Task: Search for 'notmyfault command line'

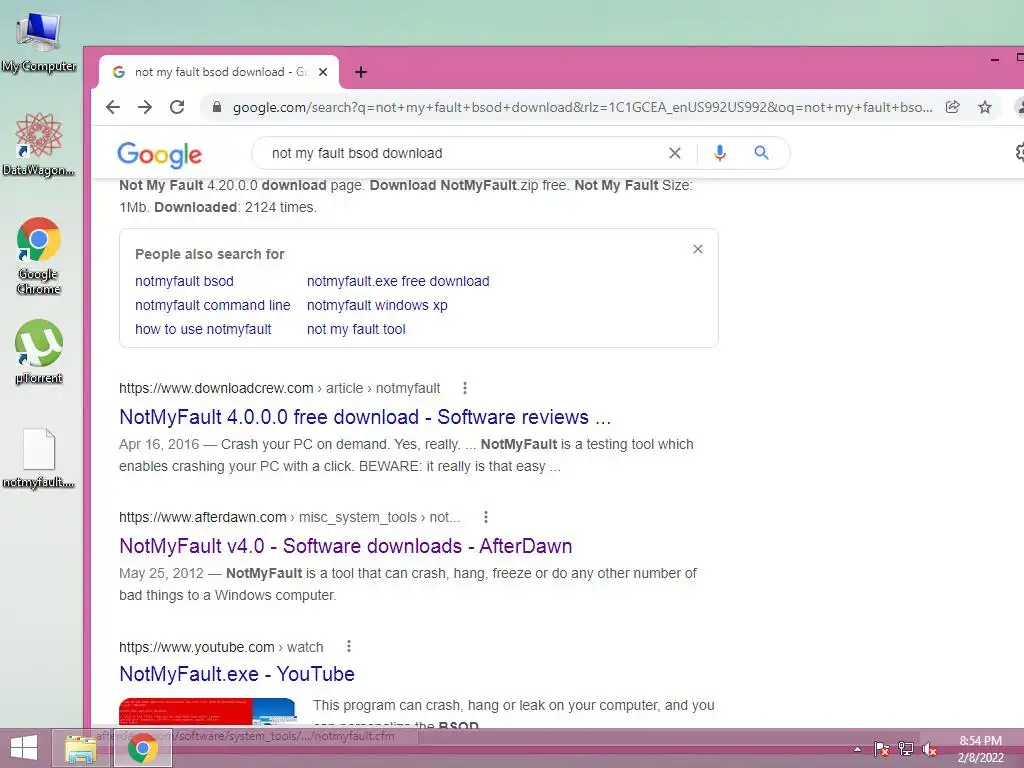Action: coord(213,306)
